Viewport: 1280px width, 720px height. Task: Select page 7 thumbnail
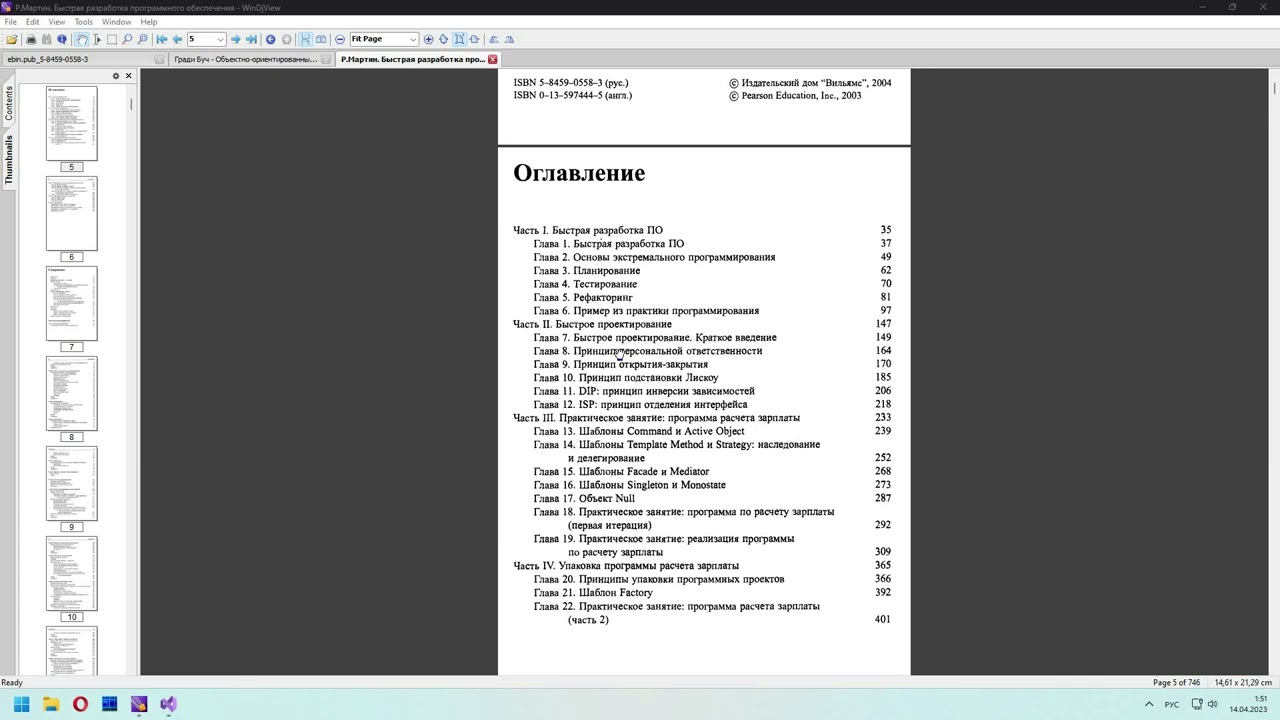(x=72, y=303)
